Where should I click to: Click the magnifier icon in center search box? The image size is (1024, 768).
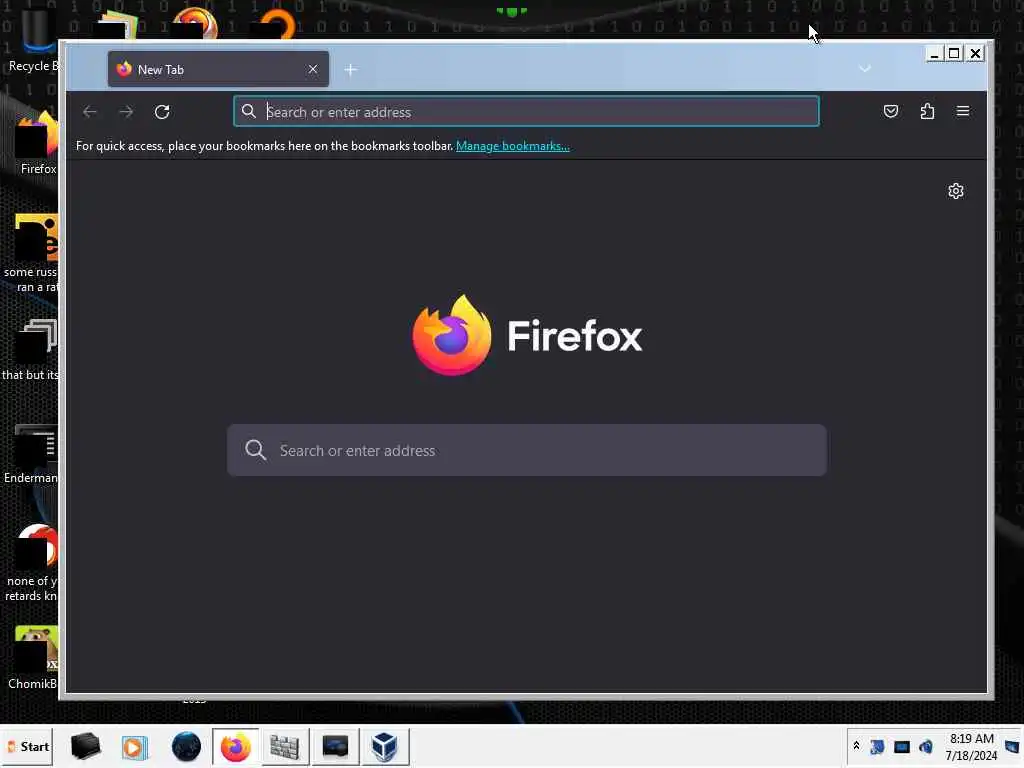255,450
